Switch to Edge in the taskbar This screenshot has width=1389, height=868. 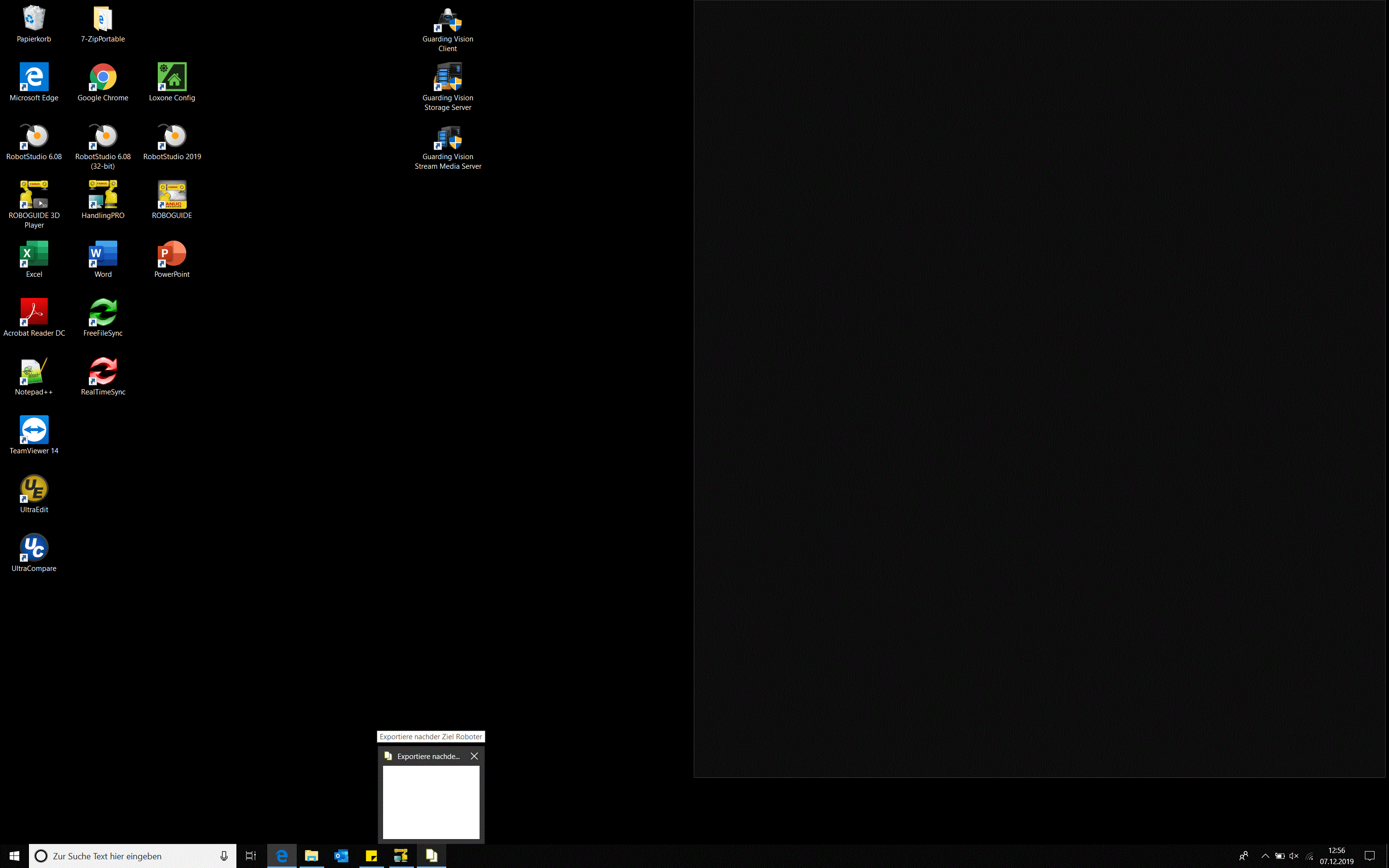click(282, 856)
